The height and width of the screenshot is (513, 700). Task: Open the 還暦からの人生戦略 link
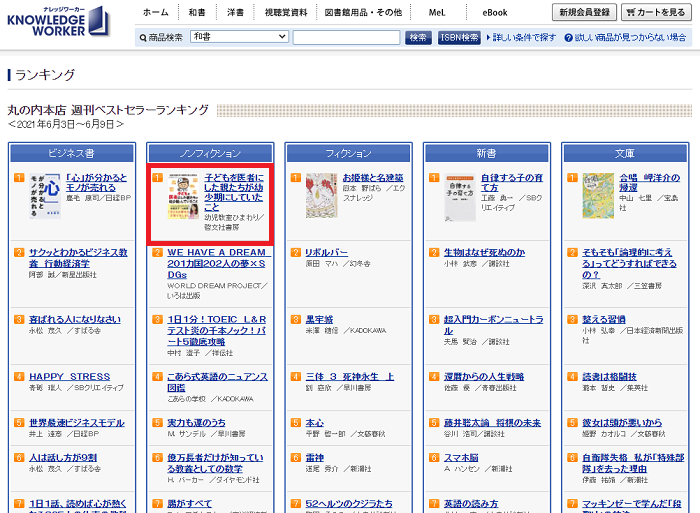pyautogui.click(x=484, y=376)
